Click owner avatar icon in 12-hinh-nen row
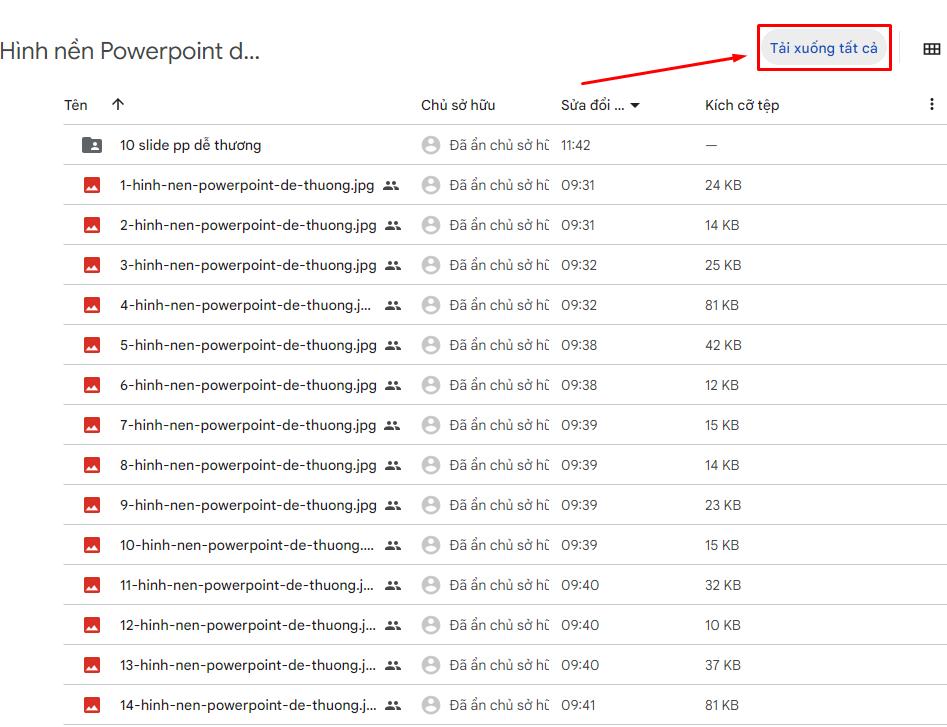 pyautogui.click(x=431, y=625)
